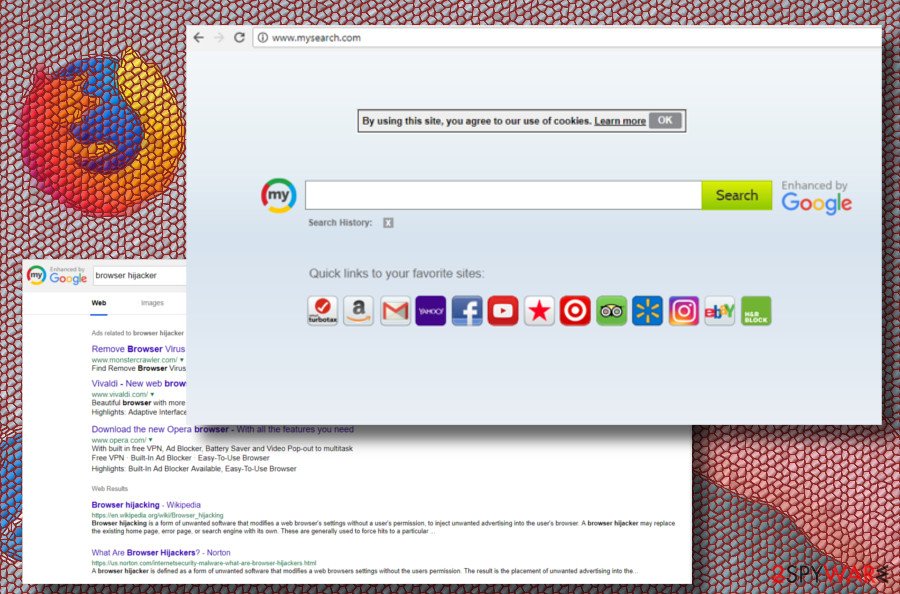The image size is (900, 594).
Task: Open the Download the new Opera browser link
Action: 222,429
